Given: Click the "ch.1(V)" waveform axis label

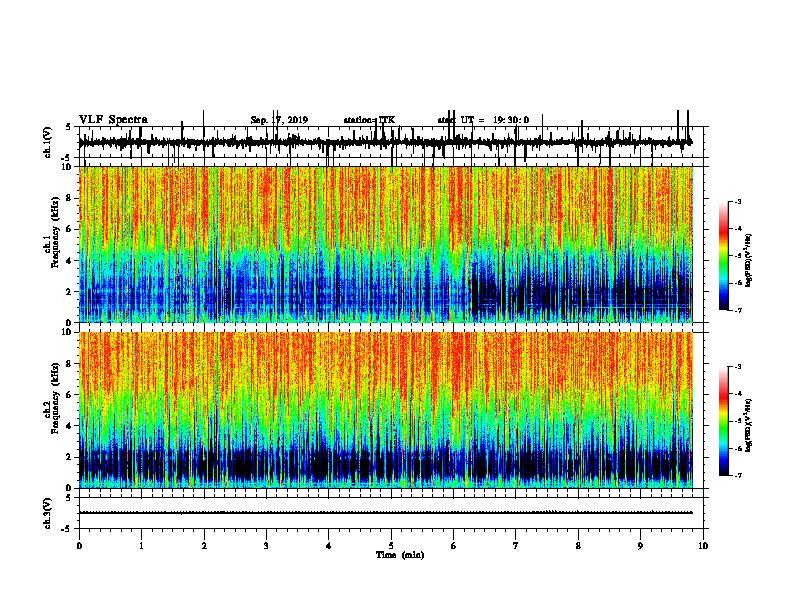Looking at the screenshot, I should (47, 142).
